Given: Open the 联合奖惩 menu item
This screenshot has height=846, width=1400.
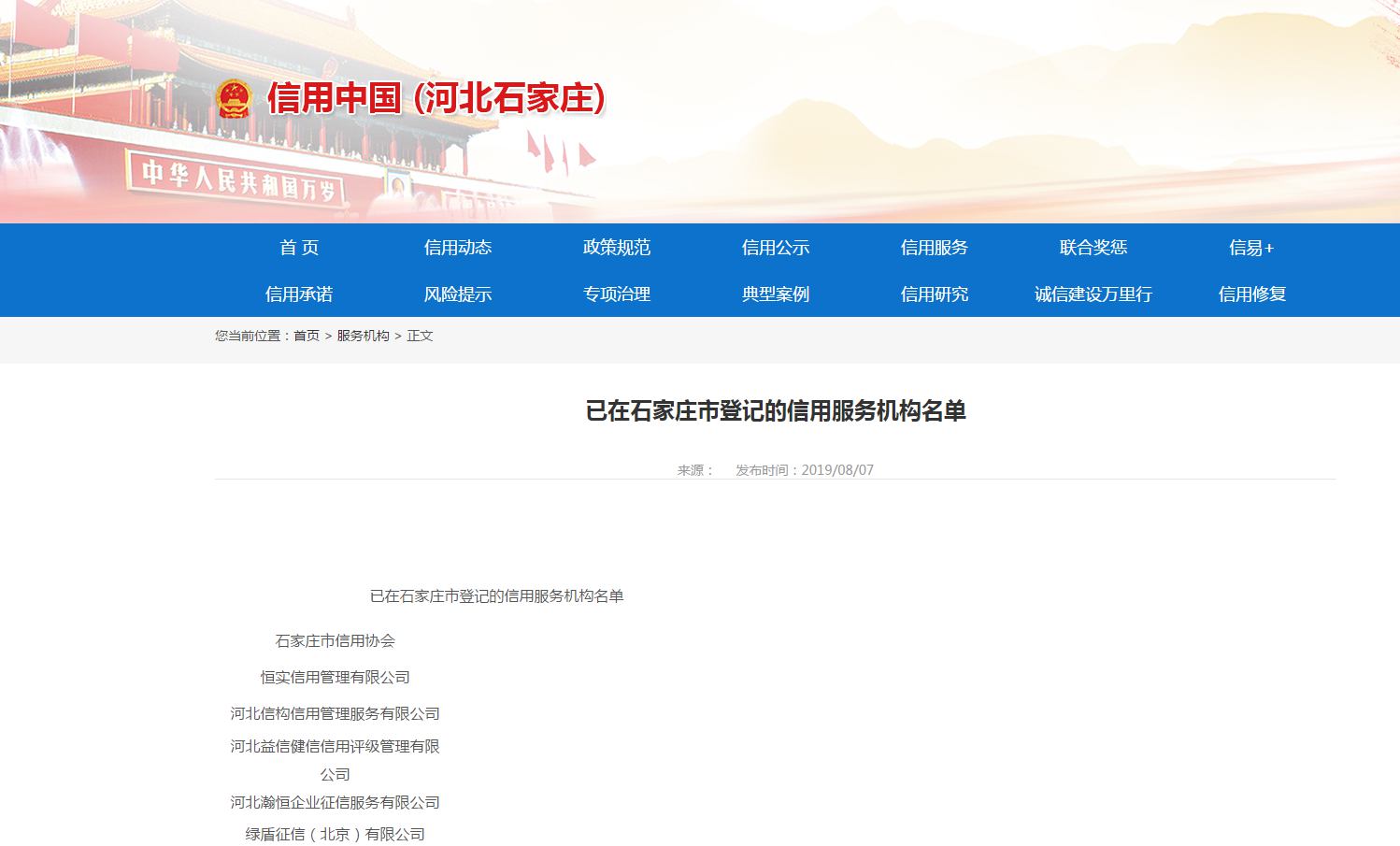Looking at the screenshot, I should (1093, 247).
